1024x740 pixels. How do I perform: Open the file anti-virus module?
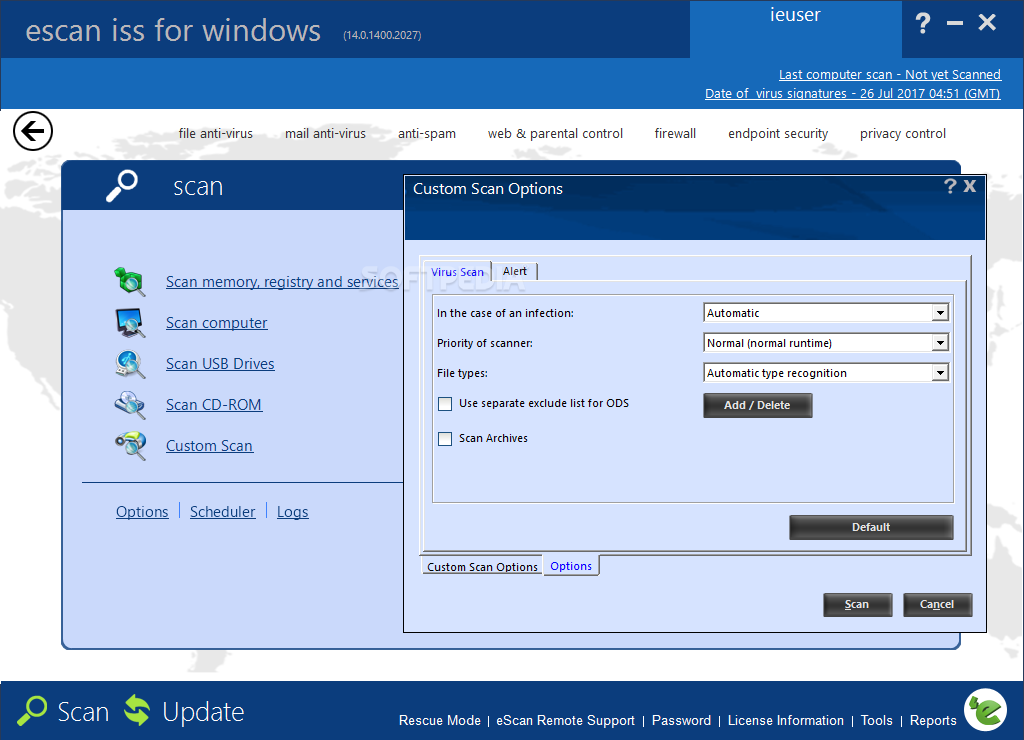[x=216, y=133]
